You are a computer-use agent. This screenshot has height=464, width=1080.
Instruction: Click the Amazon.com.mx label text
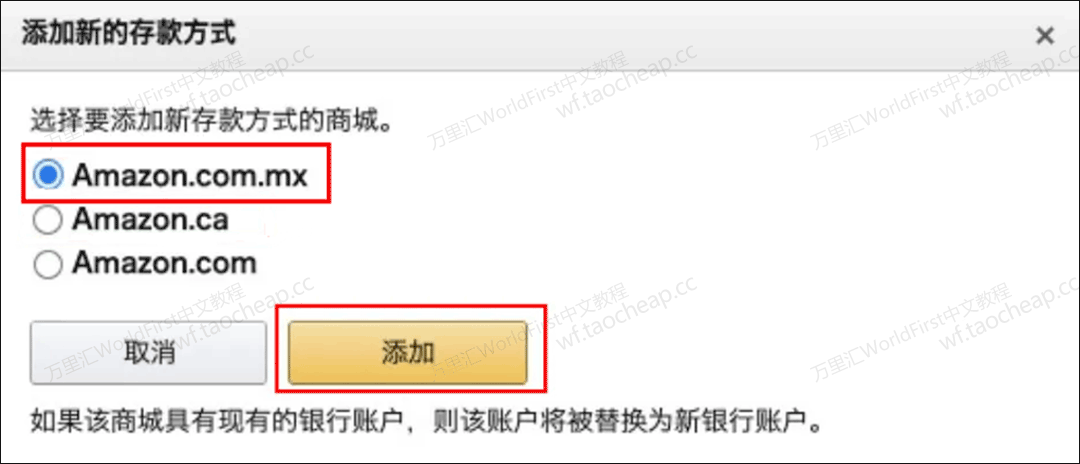point(189,176)
